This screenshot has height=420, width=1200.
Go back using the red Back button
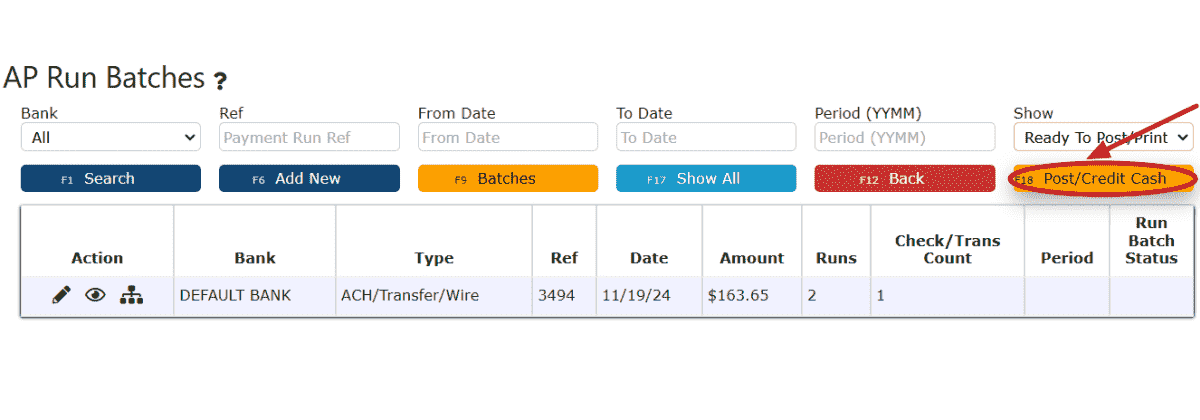(905, 178)
